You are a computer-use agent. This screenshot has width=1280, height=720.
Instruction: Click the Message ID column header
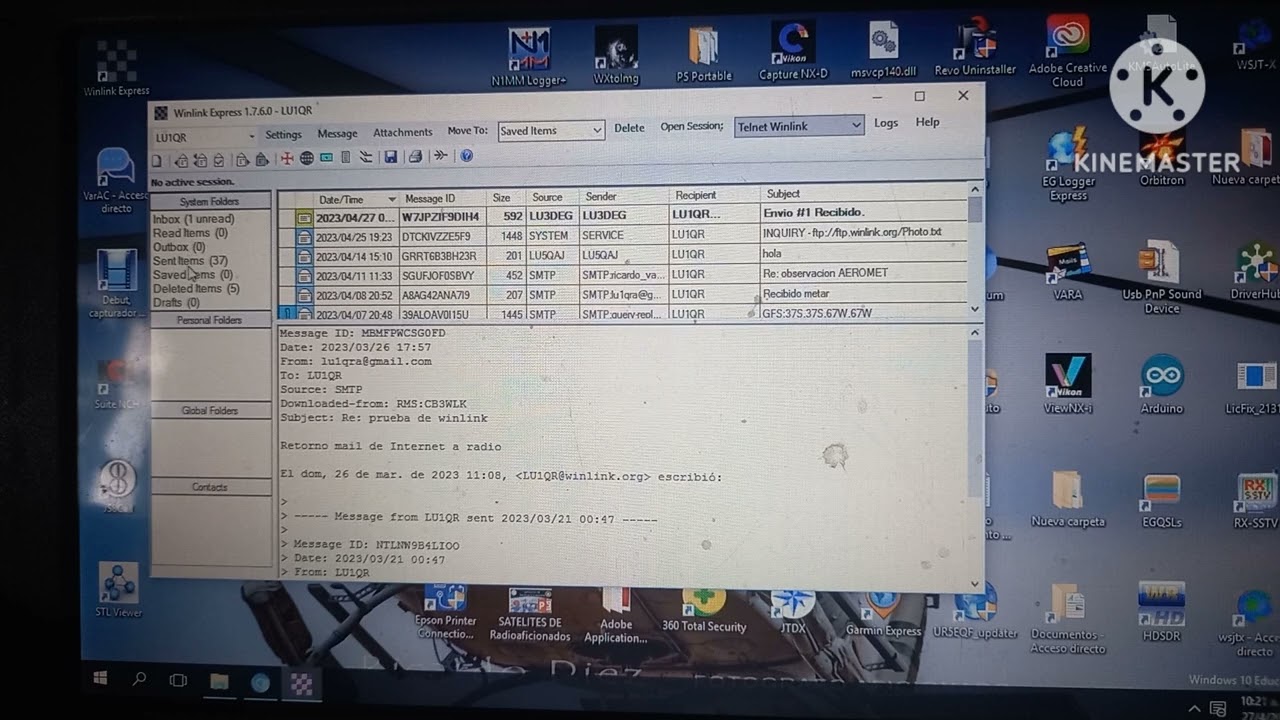pos(443,198)
